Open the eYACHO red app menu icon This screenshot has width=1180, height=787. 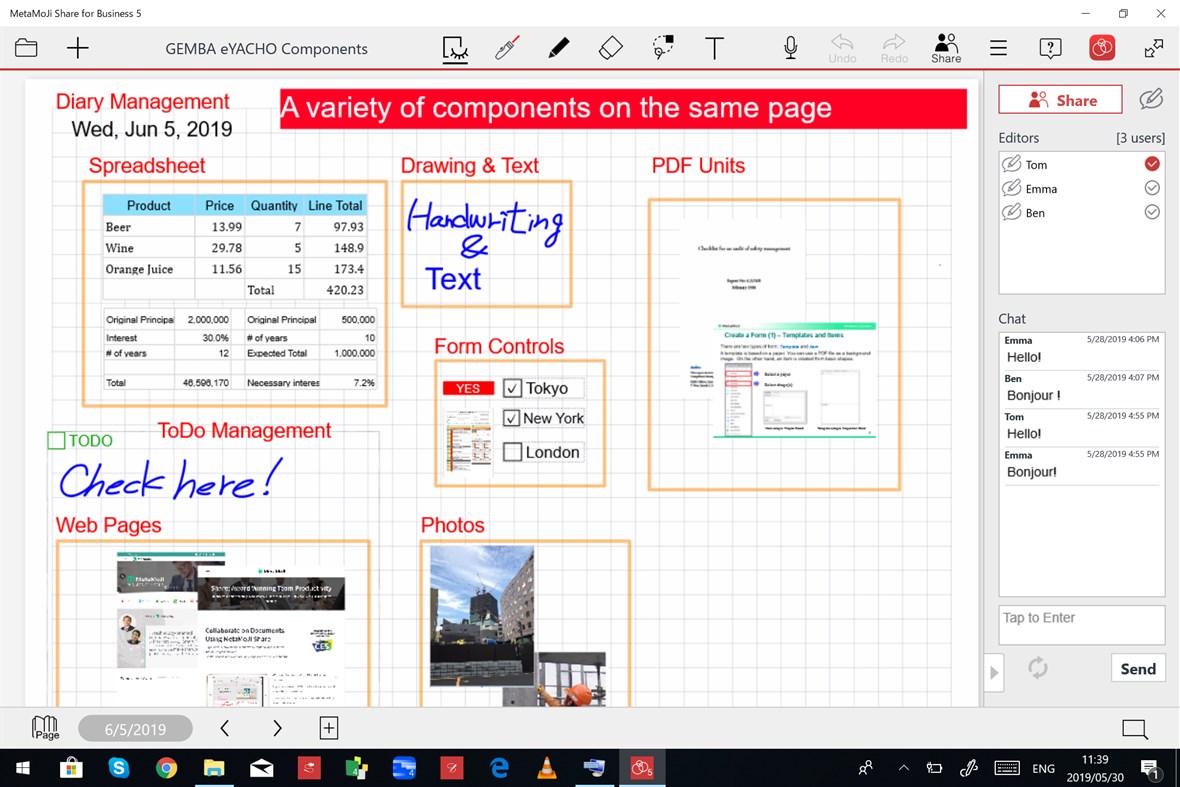pos(1101,47)
